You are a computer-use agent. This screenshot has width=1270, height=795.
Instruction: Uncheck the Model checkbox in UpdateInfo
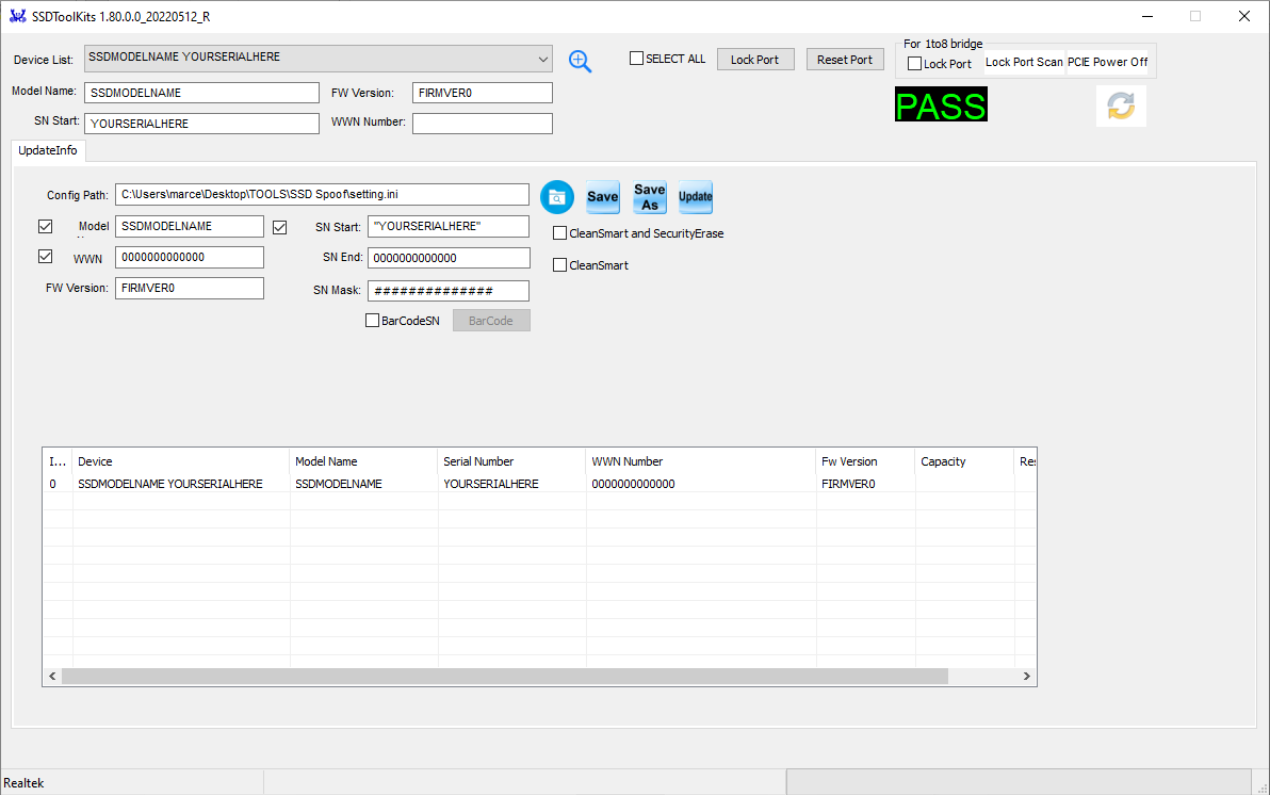(x=45, y=227)
